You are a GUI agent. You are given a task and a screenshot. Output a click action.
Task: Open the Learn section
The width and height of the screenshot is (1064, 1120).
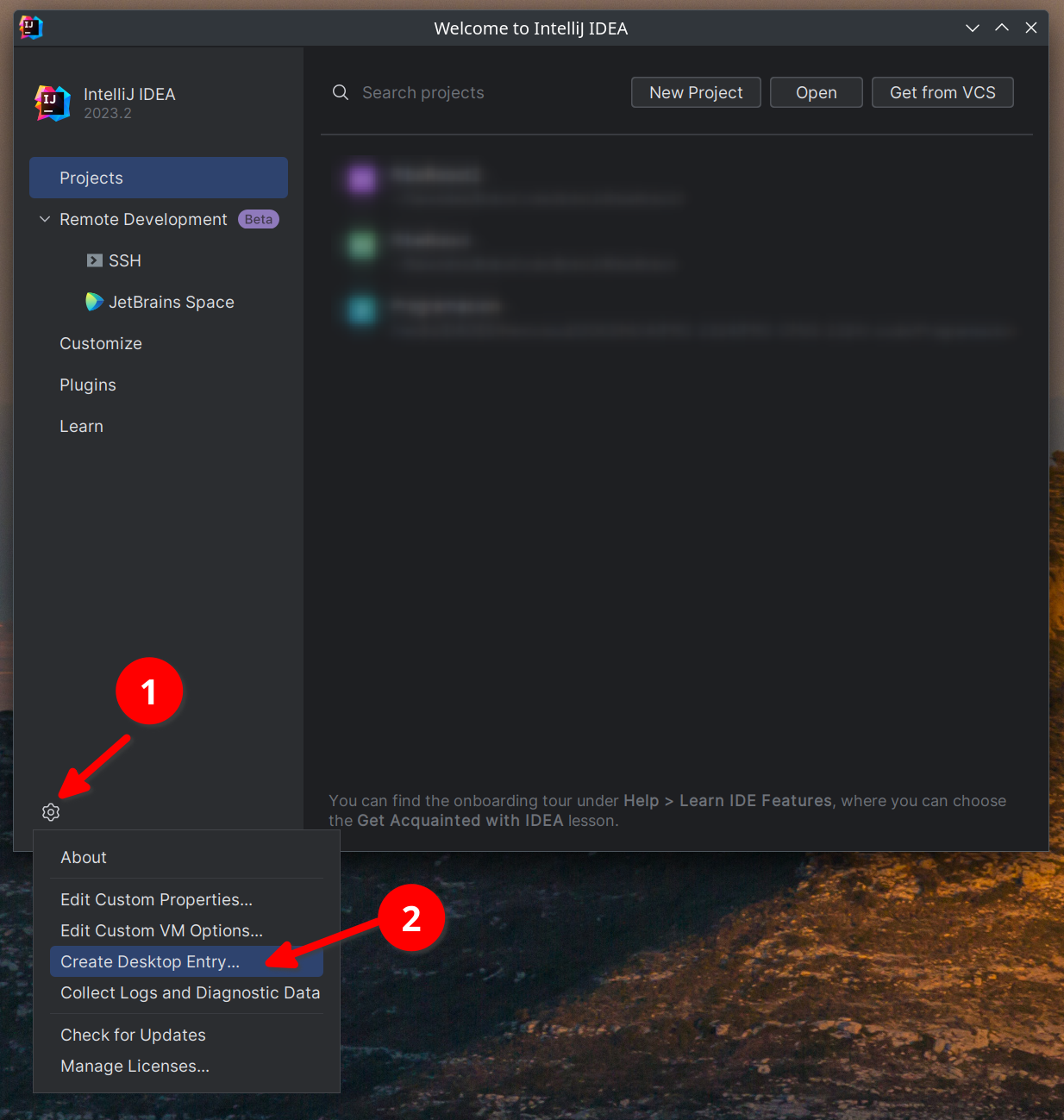pos(81,425)
